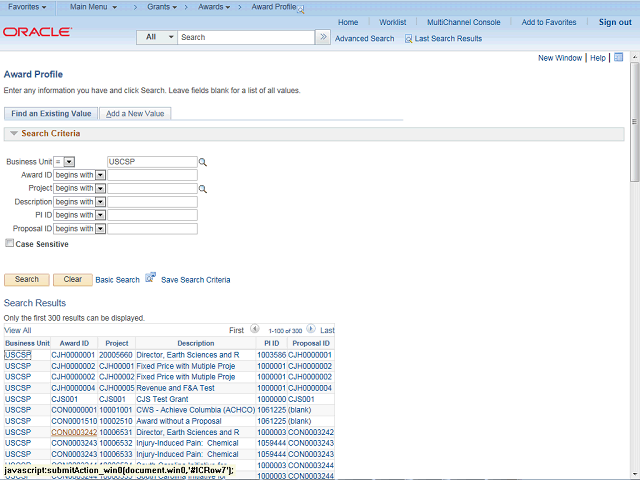
Task: Sort by Award ID column header
Action: tap(74, 343)
